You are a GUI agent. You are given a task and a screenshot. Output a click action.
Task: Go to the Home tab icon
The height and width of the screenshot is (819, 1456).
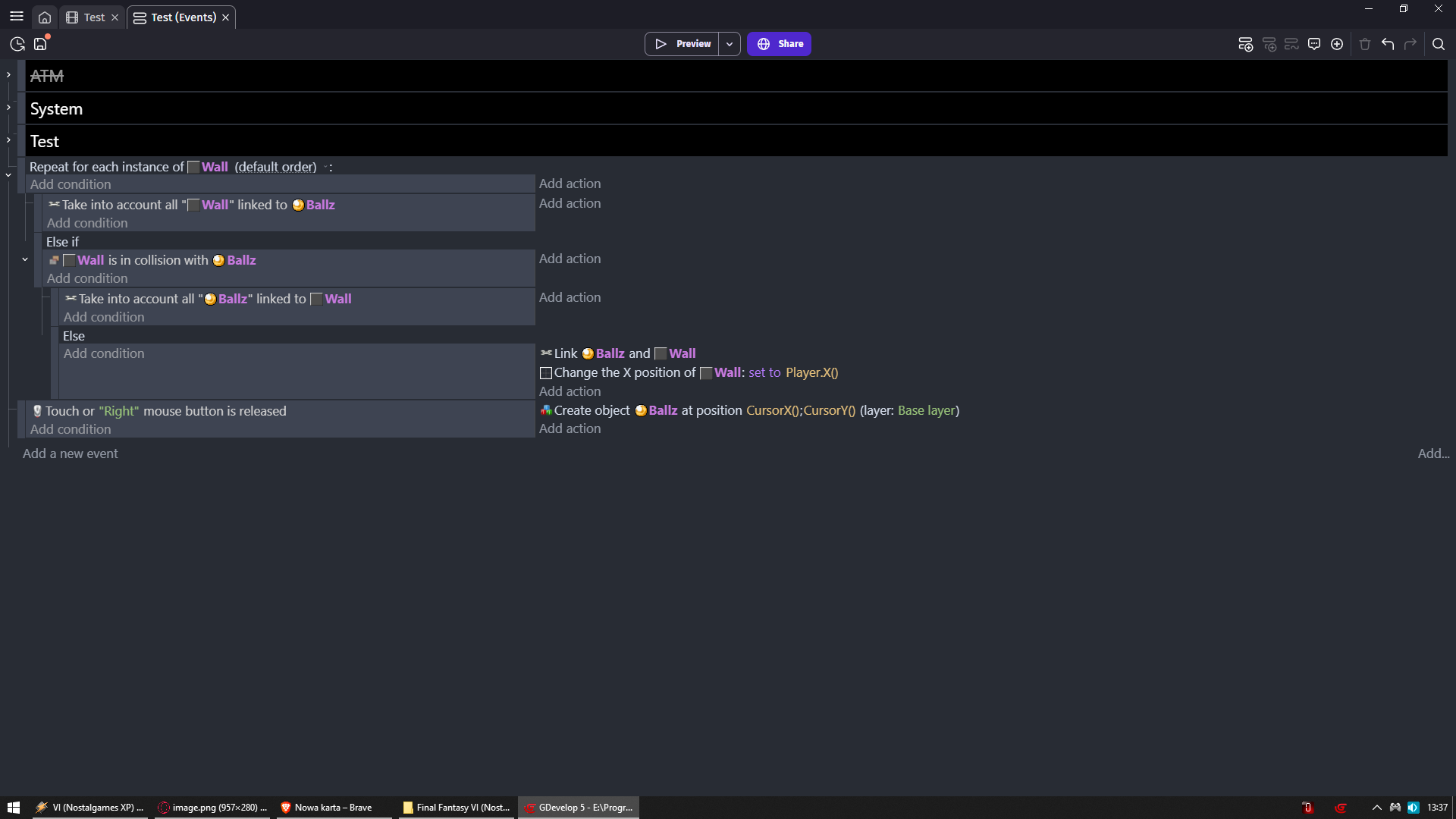point(45,17)
